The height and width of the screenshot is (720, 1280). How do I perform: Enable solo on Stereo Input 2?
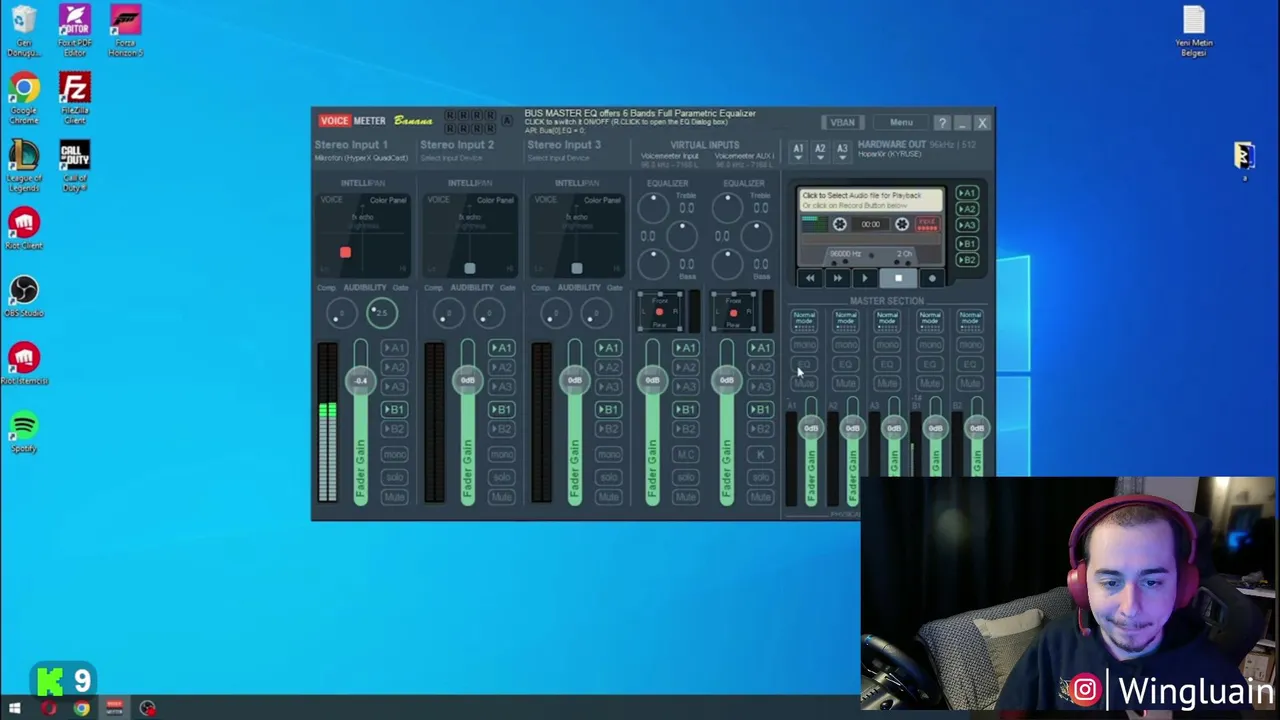tap(501, 476)
